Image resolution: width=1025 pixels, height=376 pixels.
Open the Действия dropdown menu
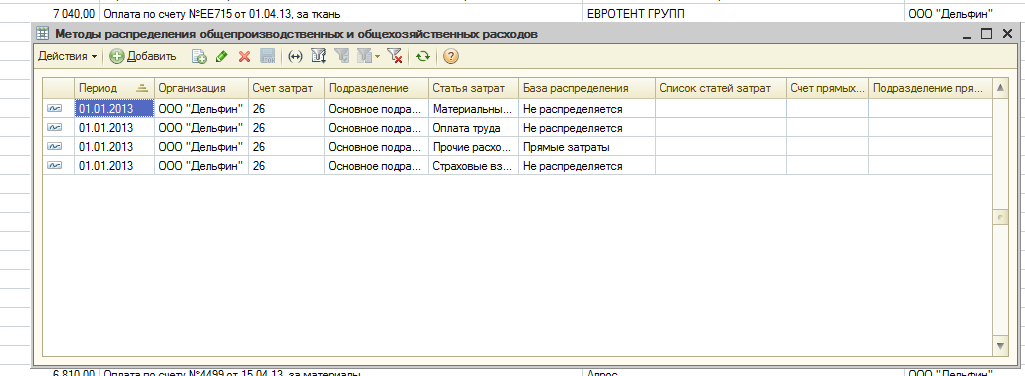click(x=67, y=57)
